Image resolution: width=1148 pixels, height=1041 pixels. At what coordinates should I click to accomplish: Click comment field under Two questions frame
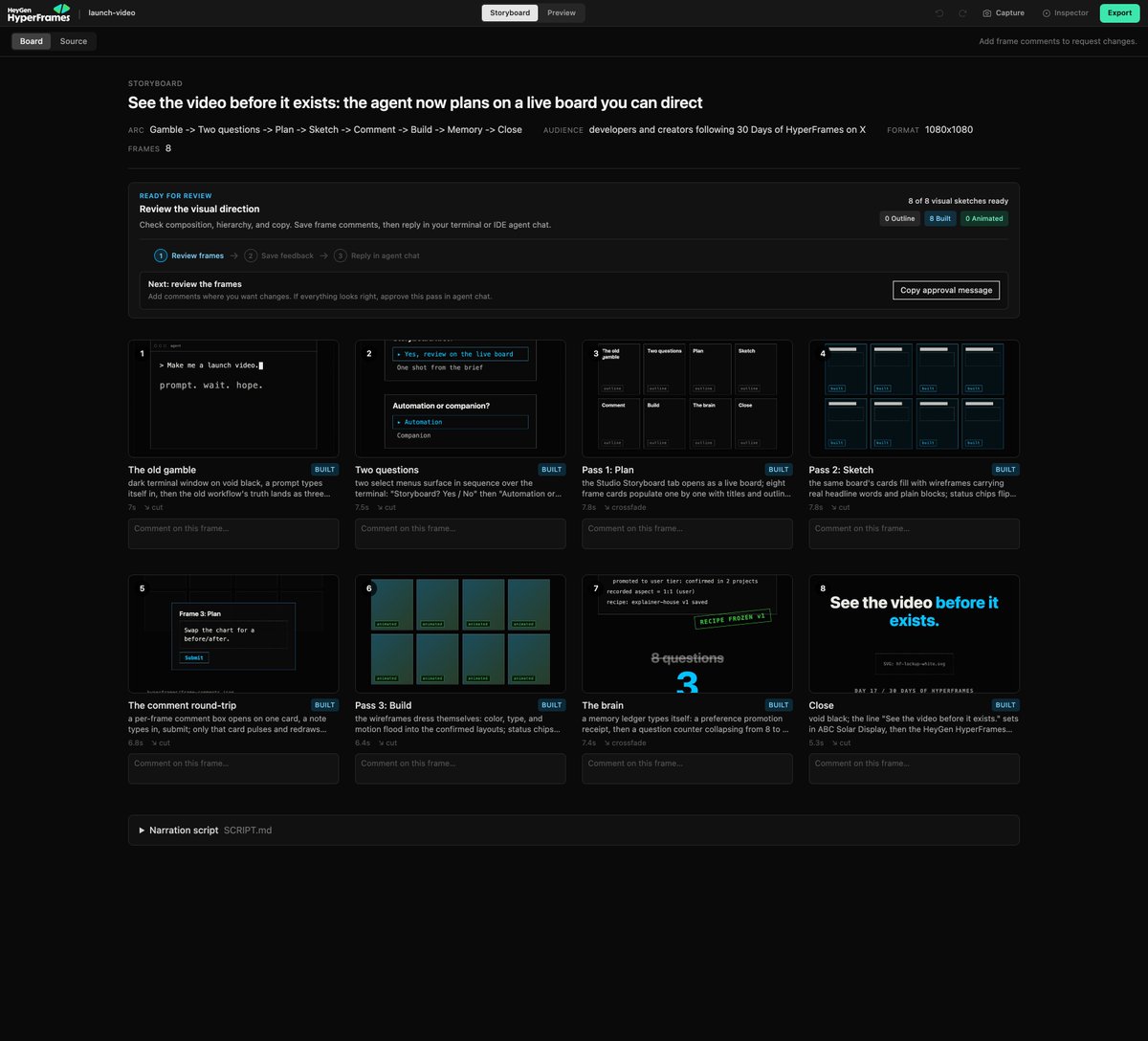tap(460, 534)
